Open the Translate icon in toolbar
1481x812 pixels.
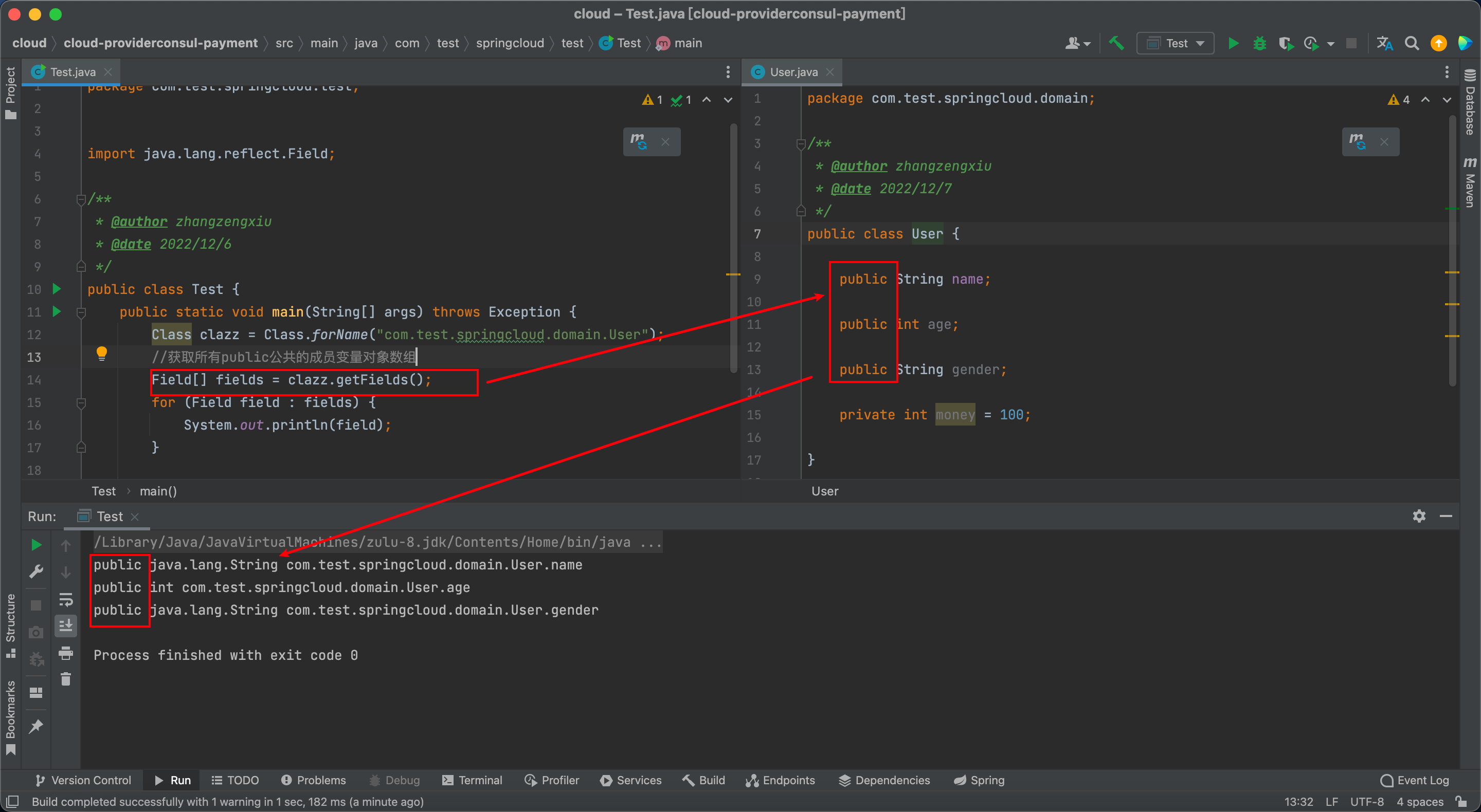click(x=1384, y=44)
